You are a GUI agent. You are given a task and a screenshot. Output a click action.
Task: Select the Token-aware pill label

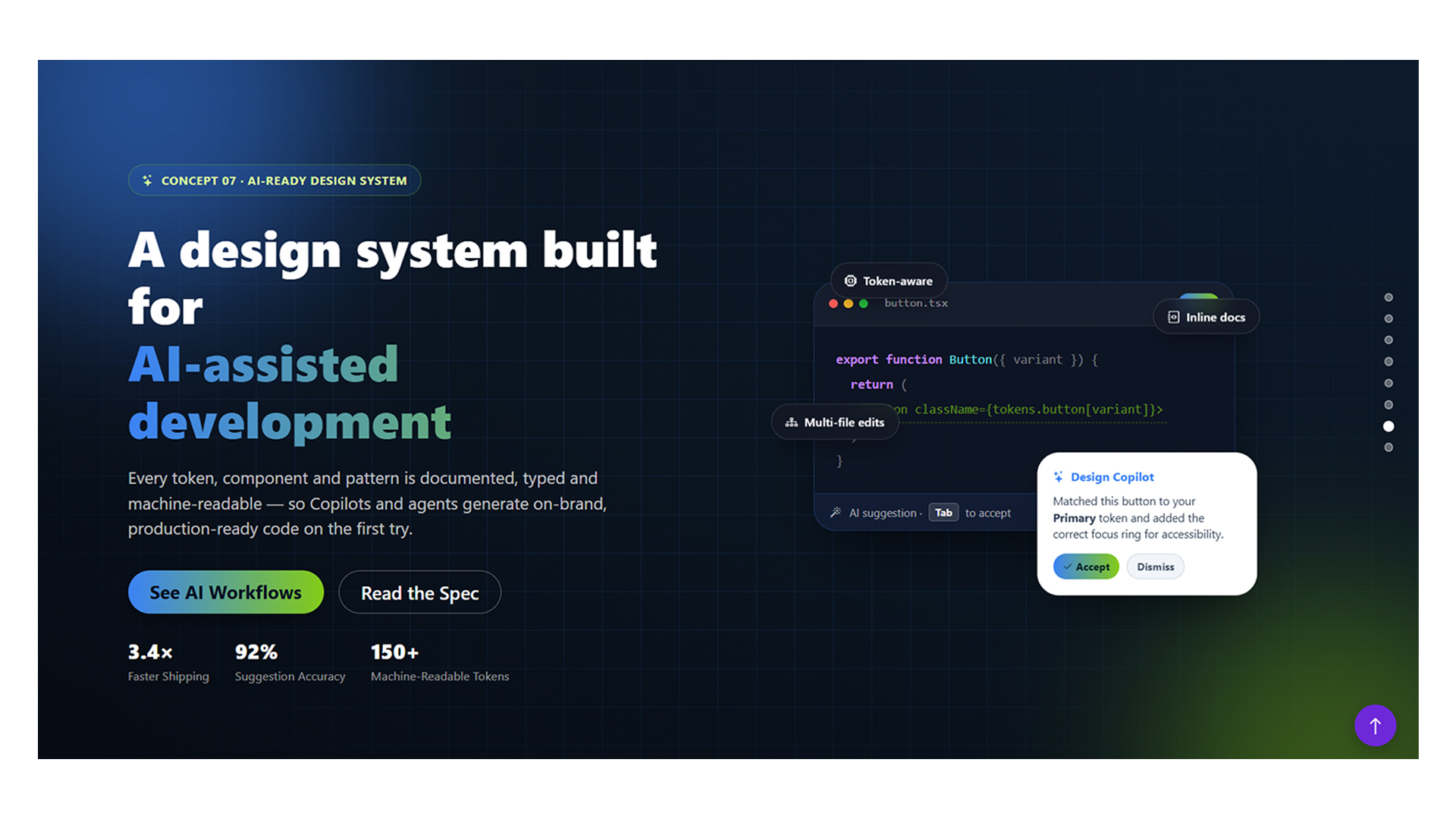(x=897, y=281)
